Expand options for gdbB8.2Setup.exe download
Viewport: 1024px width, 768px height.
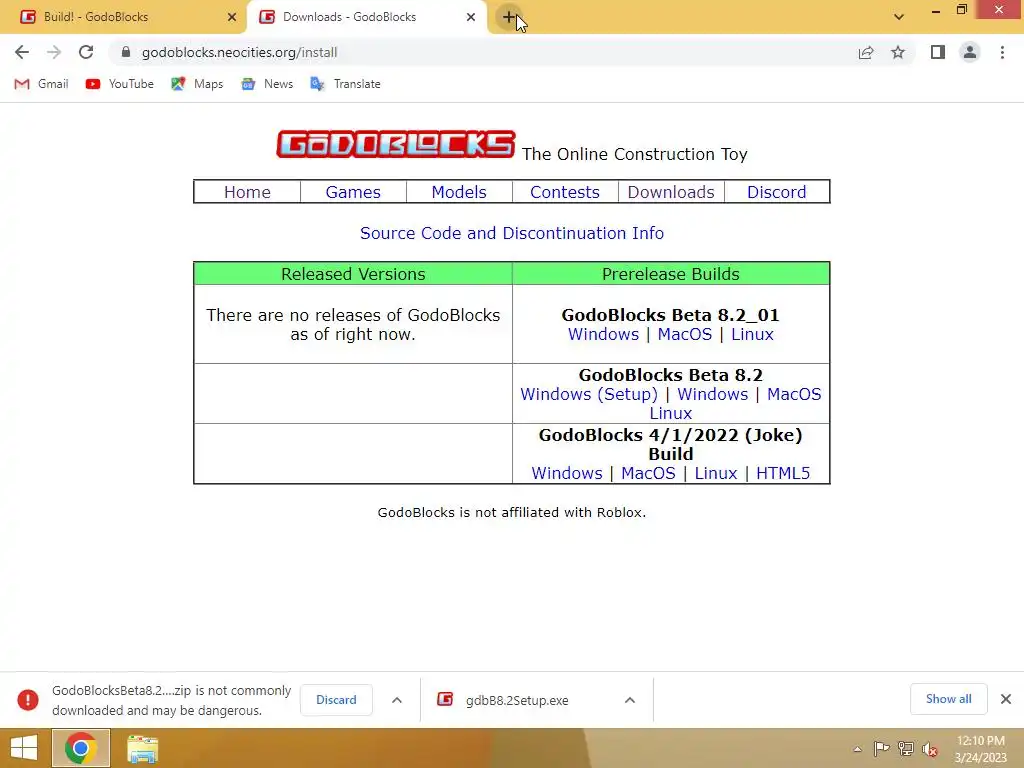(x=630, y=700)
